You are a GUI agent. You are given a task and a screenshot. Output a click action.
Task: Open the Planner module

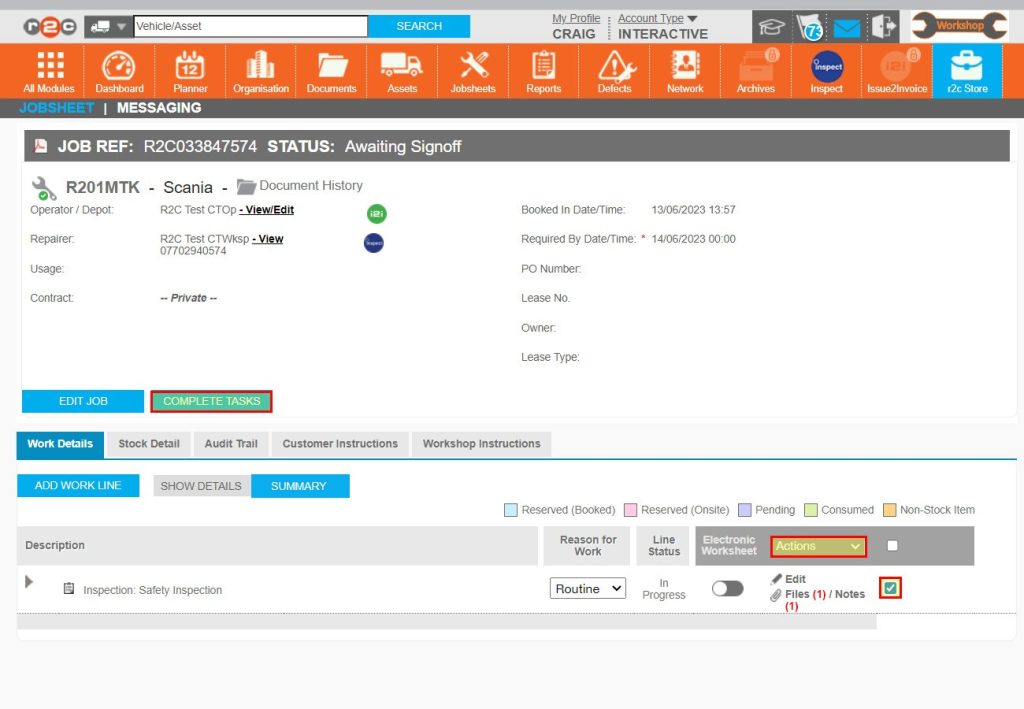tap(190, 70)
